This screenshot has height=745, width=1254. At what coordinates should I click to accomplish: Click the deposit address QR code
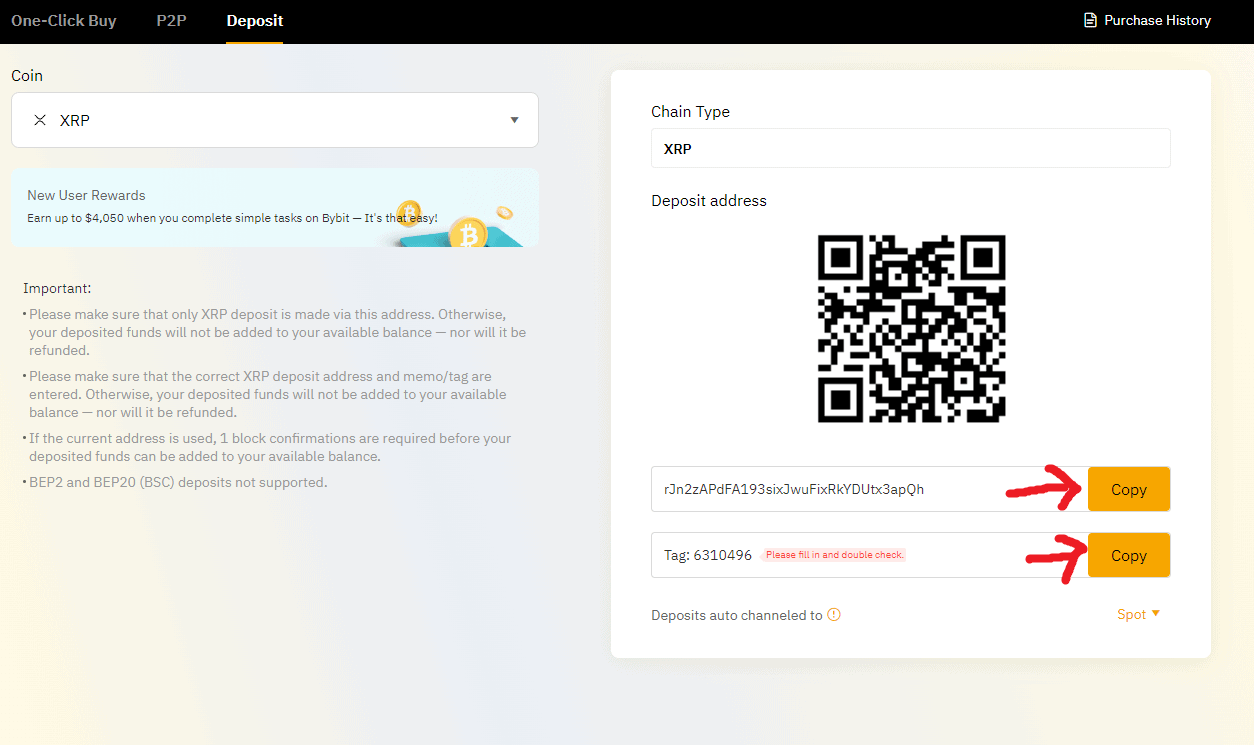[x=911, y=328]
